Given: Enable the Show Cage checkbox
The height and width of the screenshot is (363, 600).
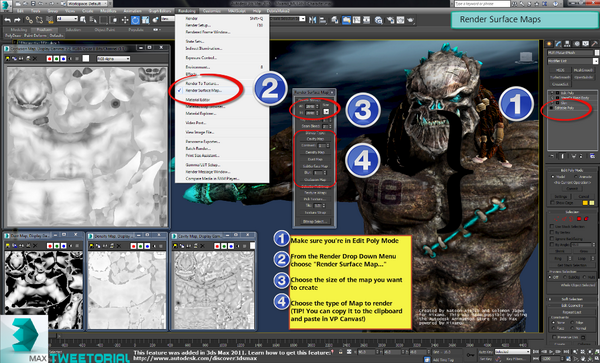Looking at the screenshot, I should (x=552, y=202).
